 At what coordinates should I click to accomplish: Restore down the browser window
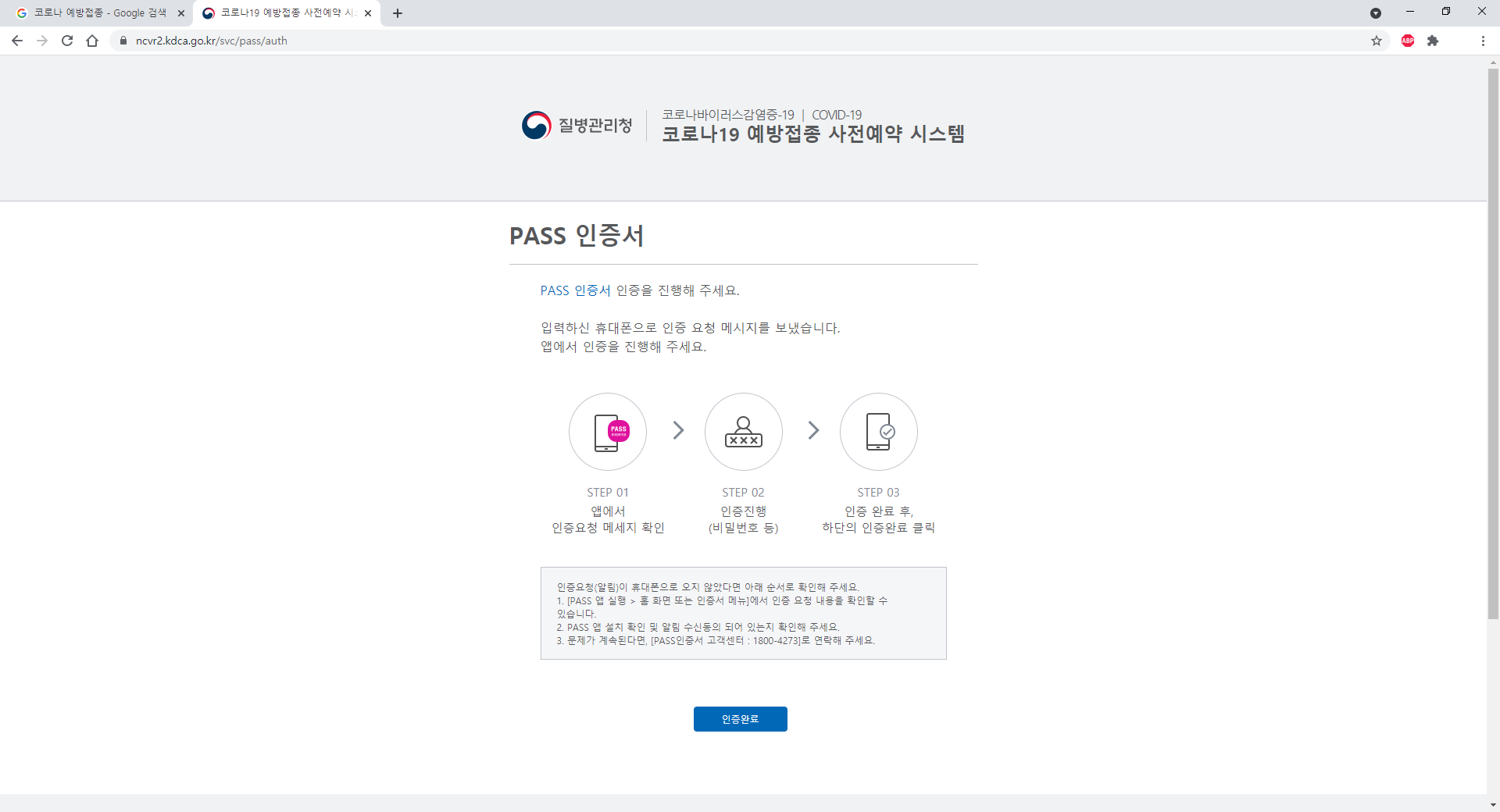point(1446,12)
